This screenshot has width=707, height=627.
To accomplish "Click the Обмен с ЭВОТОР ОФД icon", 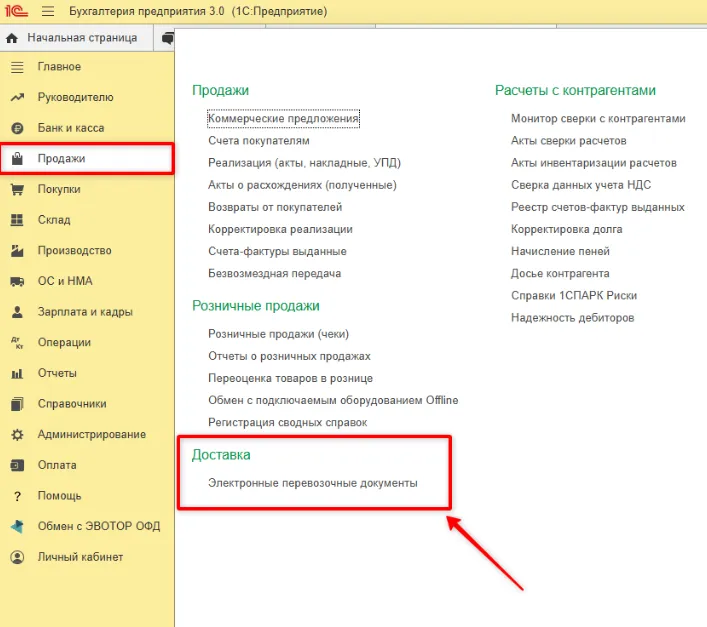I will pos(17,526).
